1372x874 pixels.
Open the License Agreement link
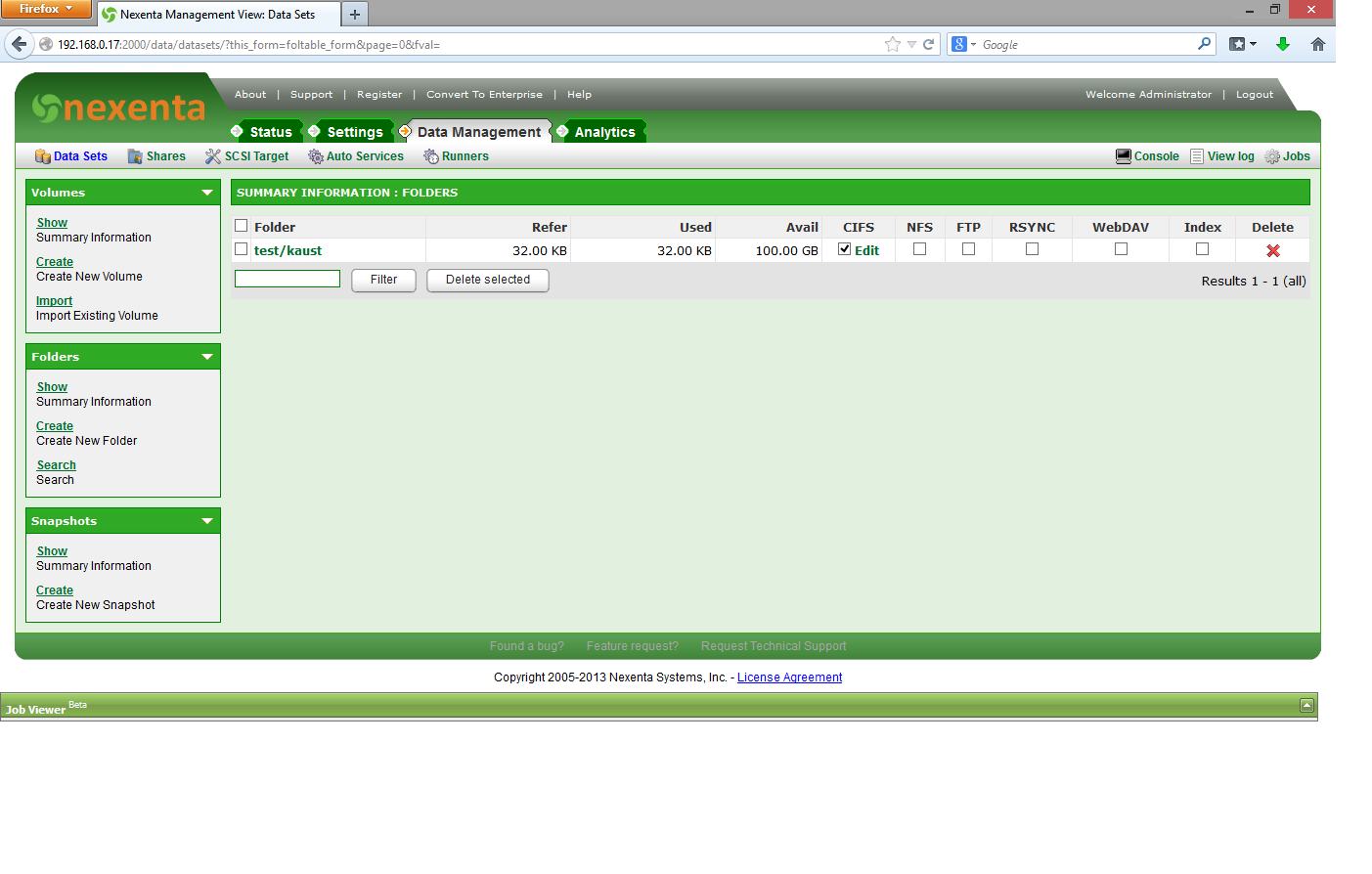click(x=789, y=677)
